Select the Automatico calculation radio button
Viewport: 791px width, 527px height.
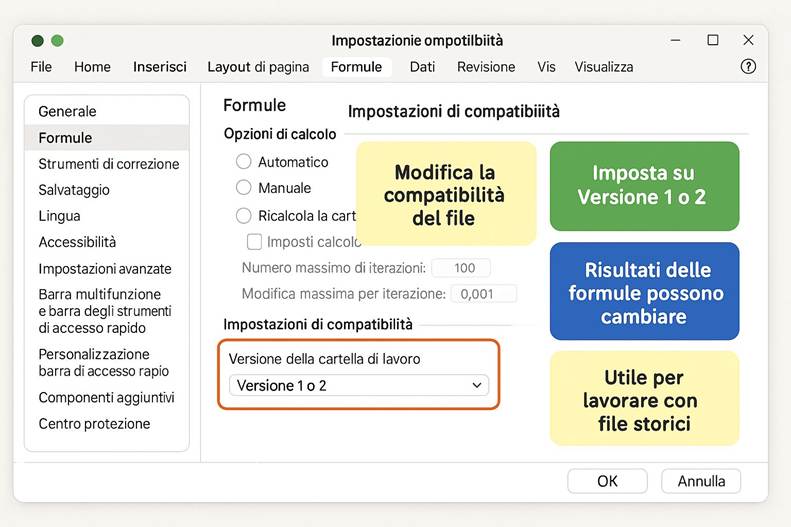(243, 162)
